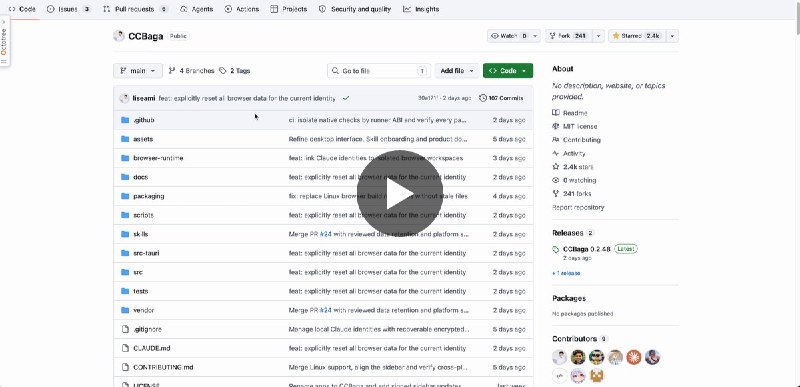Open the latest commit's green check status
800x387 pixels.
[346, 98]
